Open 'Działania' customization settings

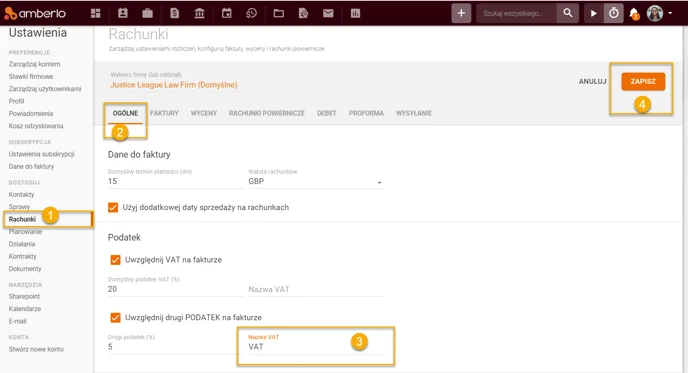pos(22,244)
